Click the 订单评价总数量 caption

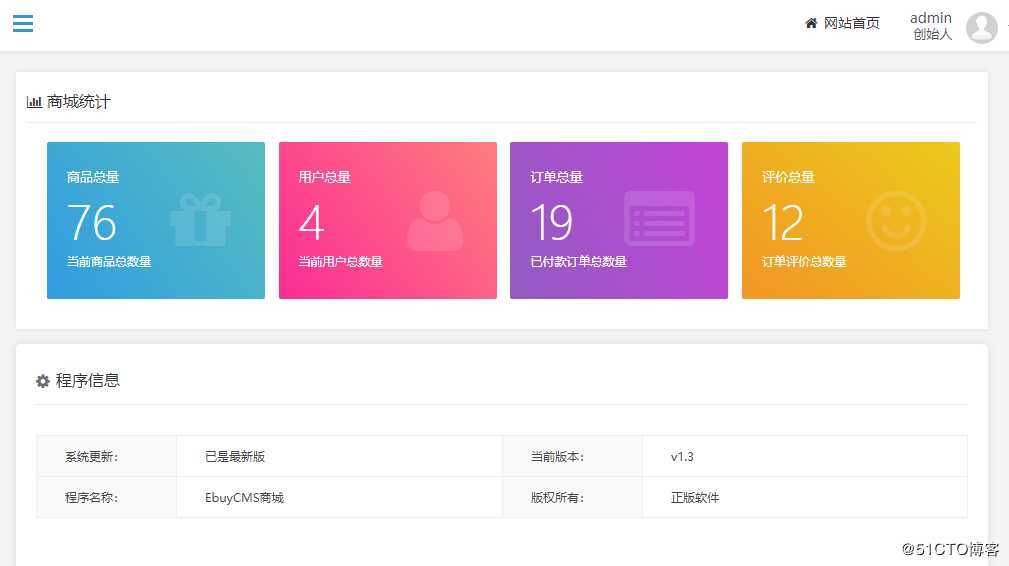point(804,262)
